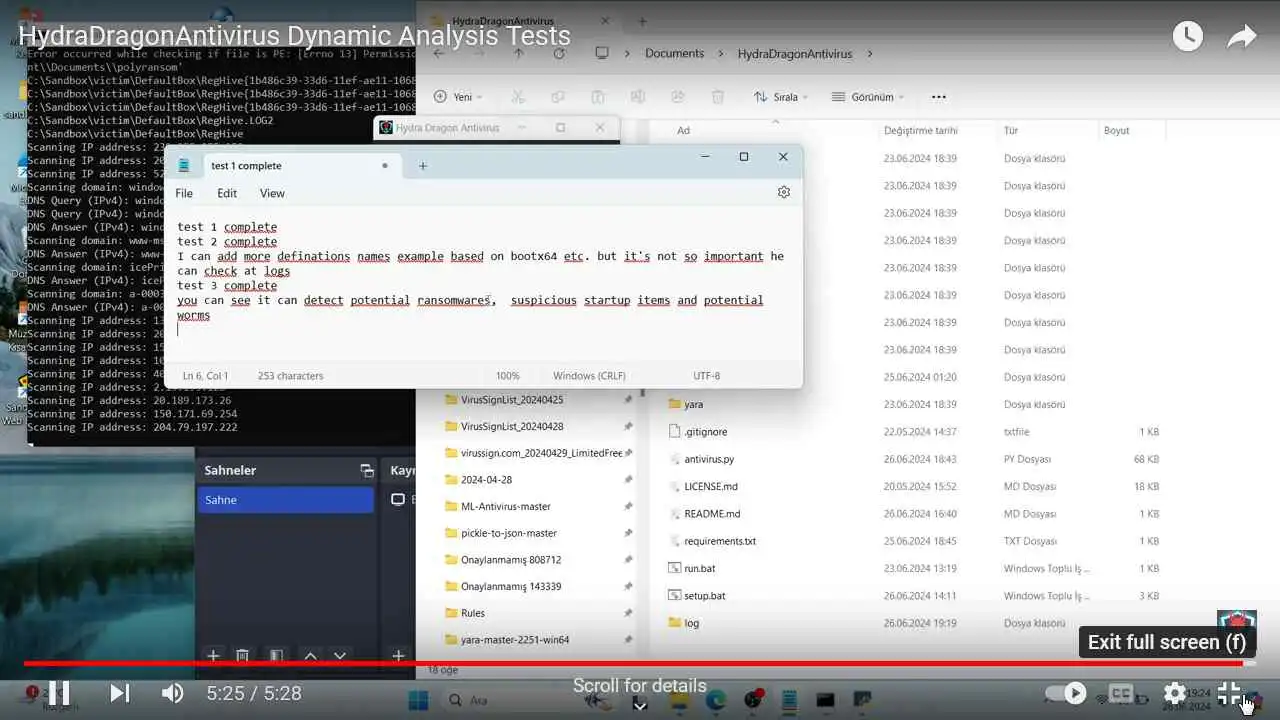Move scene down in OBS
Image resolution: width=1280 pixels, height=720 pixels.
click(340, 656)
